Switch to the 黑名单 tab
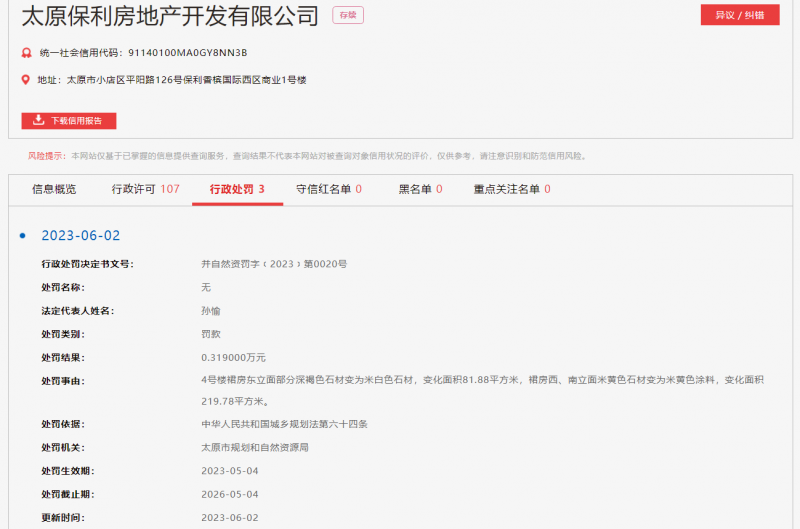 click(x=420, y=189)
